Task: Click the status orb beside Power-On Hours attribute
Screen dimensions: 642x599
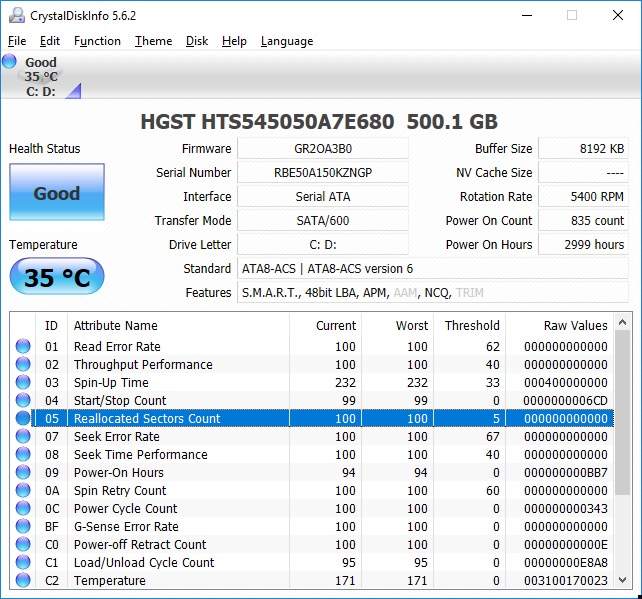Action: (x=22, y=473)
